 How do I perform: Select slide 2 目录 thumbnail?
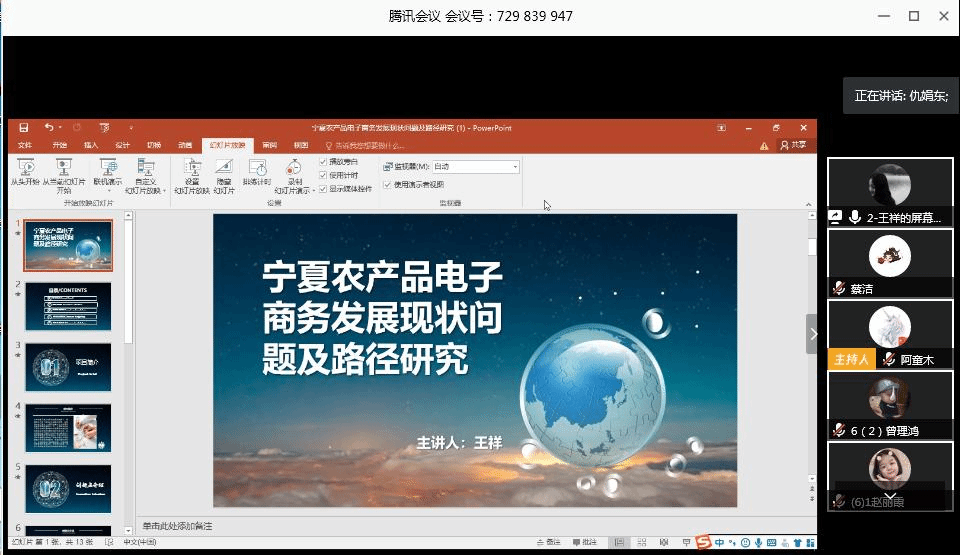[x=68, y=306]
